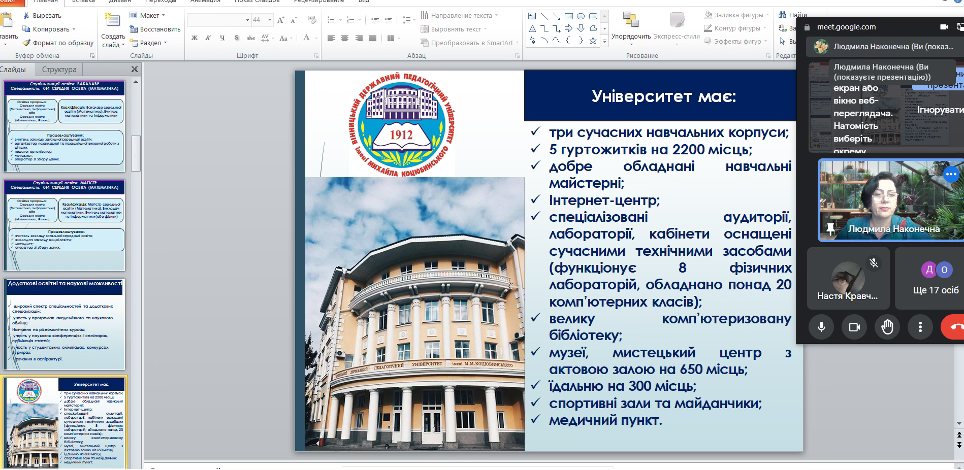This screenshot has height=470, width=964.
Task: Toggle strikethrough (abc) formatting
Action: pyautogui.click(x=251, y=38)
